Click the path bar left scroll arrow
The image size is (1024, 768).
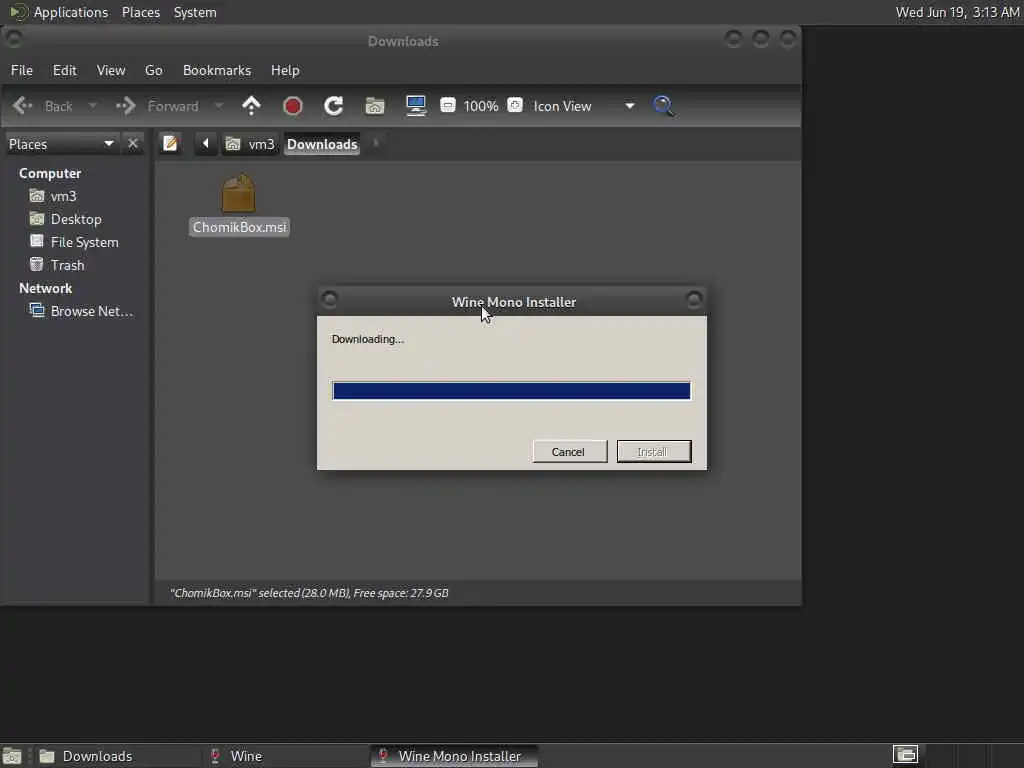(x=205, y=144)
